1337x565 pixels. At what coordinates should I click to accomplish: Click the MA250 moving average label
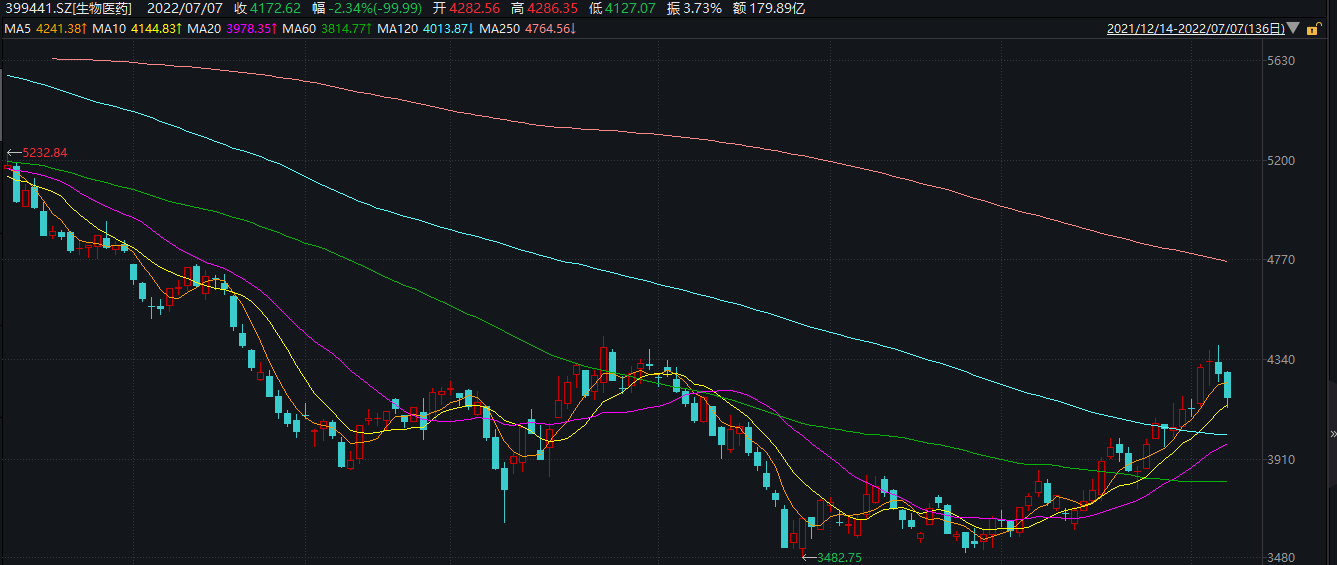tap(498, 29)
